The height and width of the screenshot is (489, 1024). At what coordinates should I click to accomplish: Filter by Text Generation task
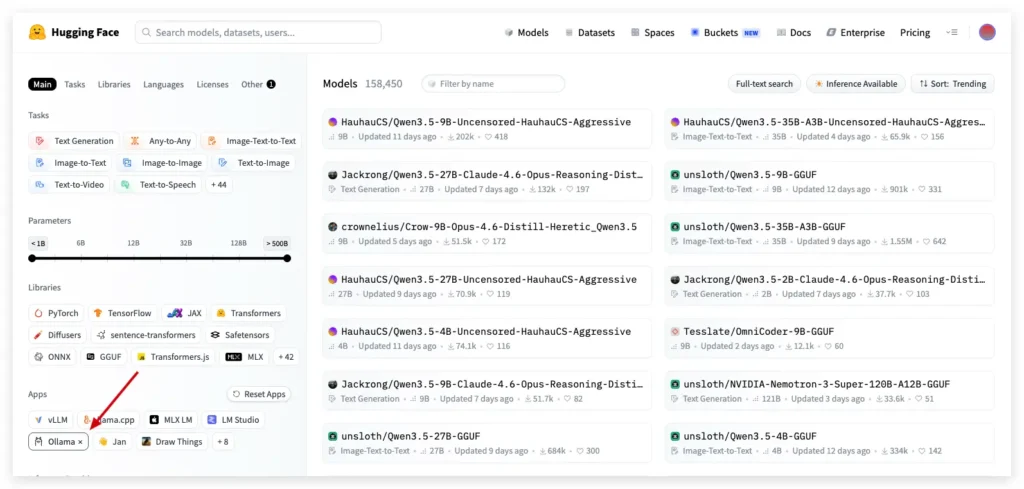74,141
